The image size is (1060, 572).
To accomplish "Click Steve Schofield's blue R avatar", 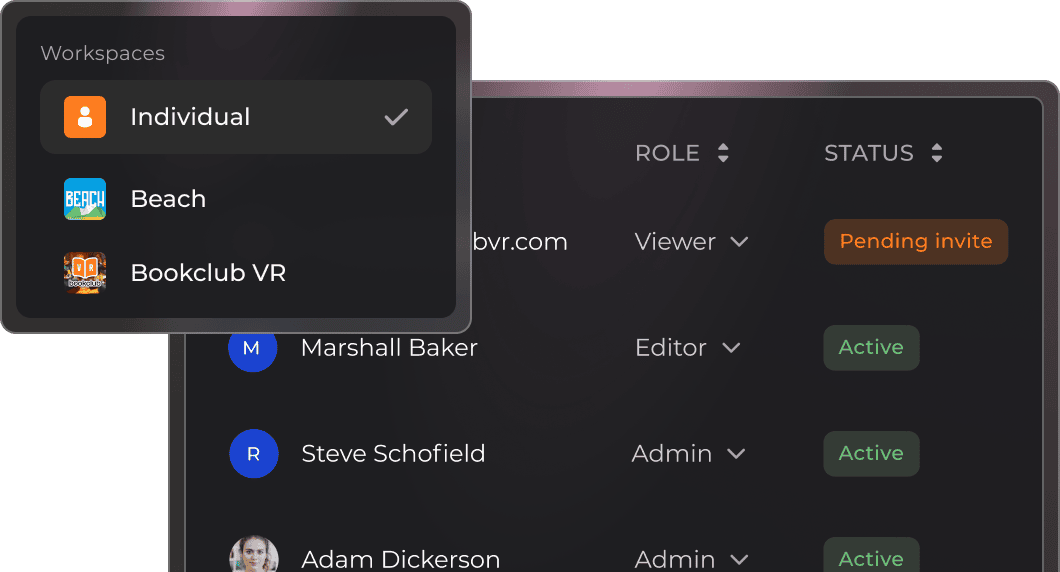I will [252, 454].
